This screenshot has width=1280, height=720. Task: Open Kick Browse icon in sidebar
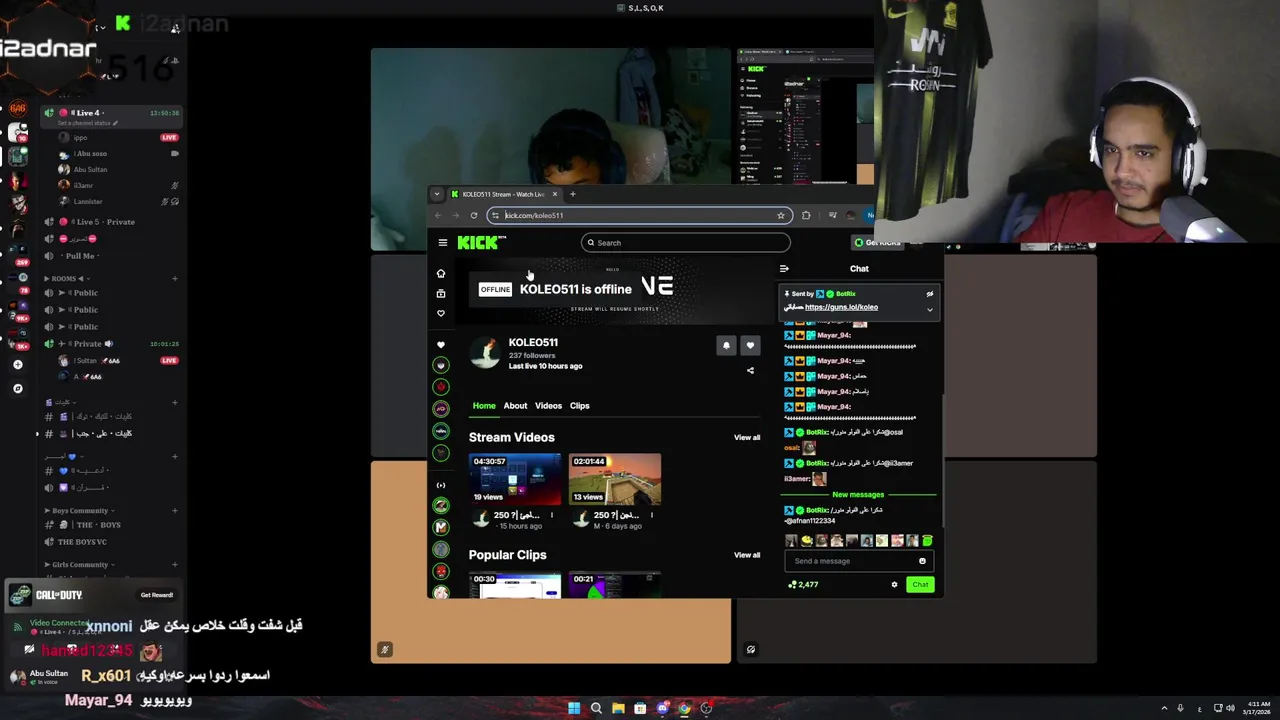point(441,293)
